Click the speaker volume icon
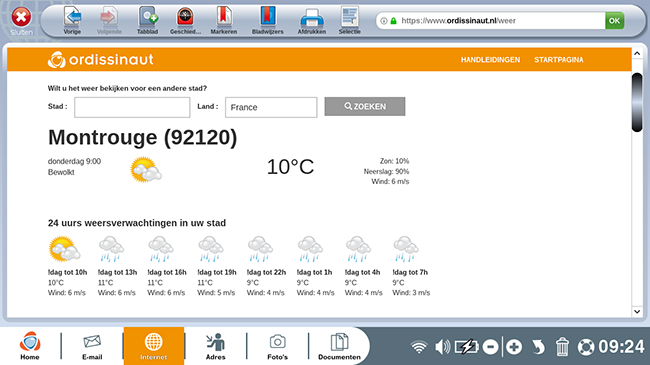Viewport: 650px width, 365px height. pyautogui.click(x=442, y=347)
